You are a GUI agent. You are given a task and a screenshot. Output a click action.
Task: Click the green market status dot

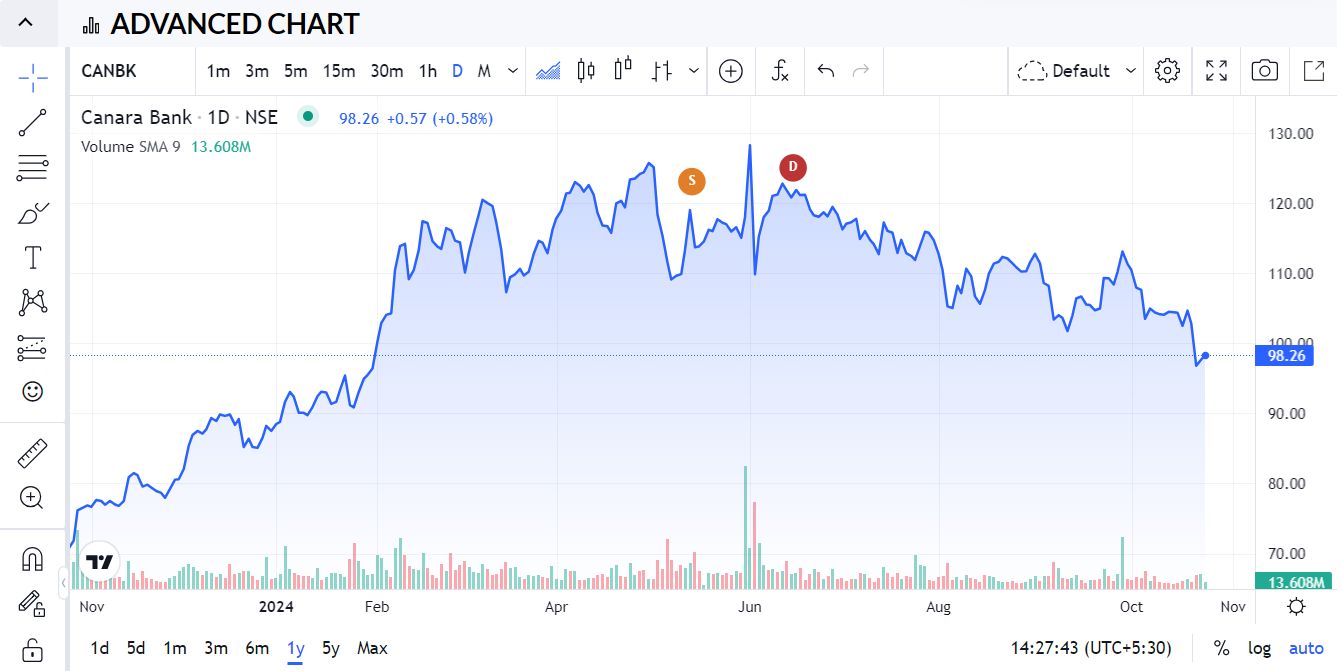pos(308,117)
